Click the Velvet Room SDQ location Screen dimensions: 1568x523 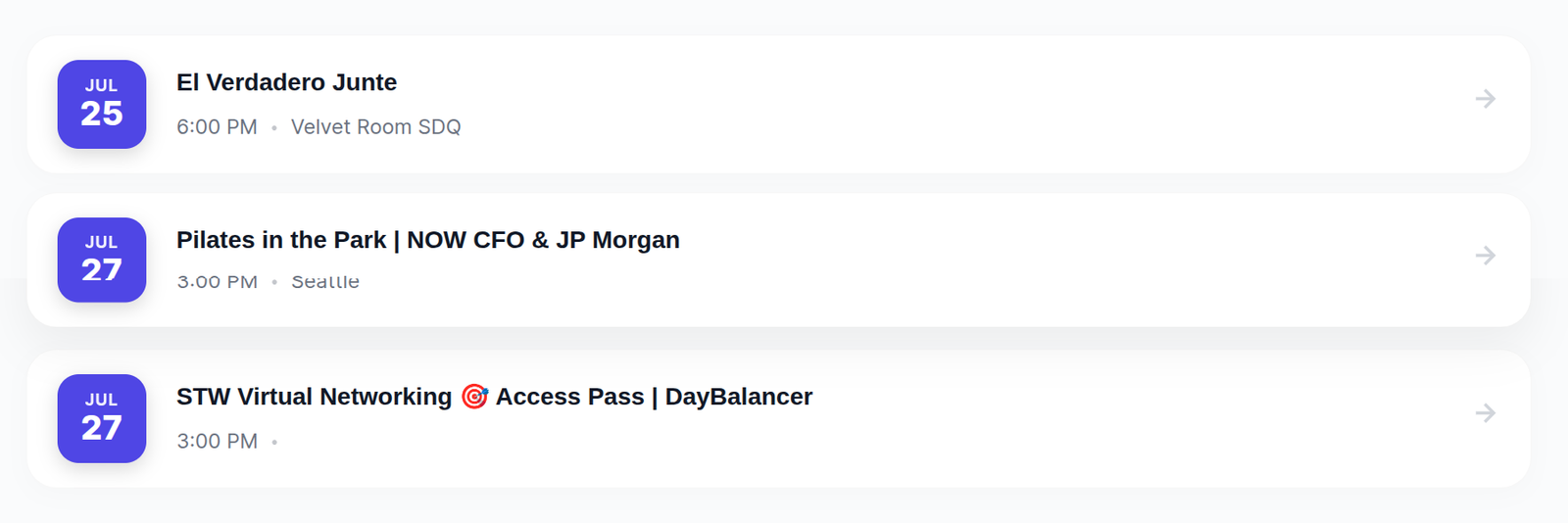(376, 127)
